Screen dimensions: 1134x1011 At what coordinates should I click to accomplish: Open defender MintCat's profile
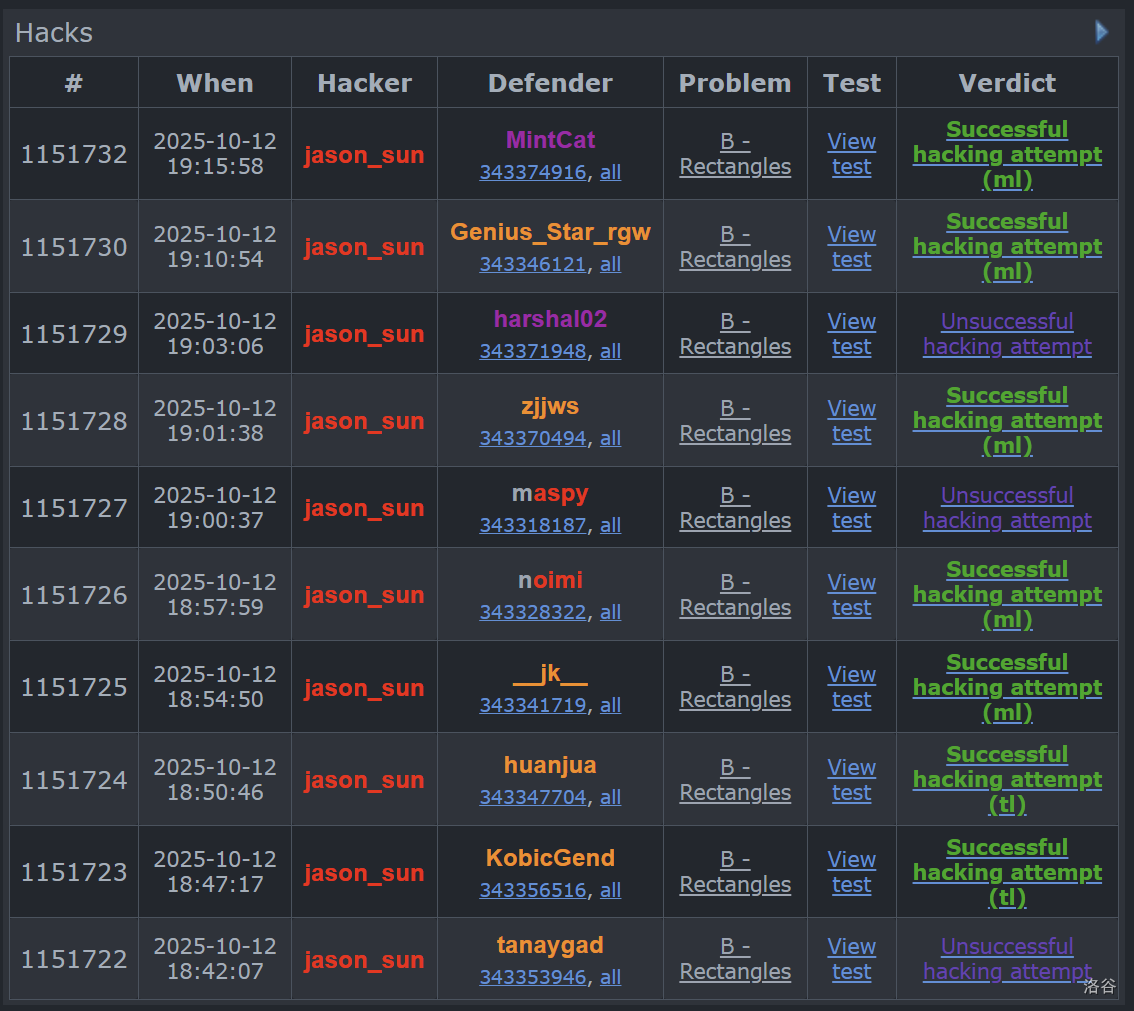tap(550, 140)
